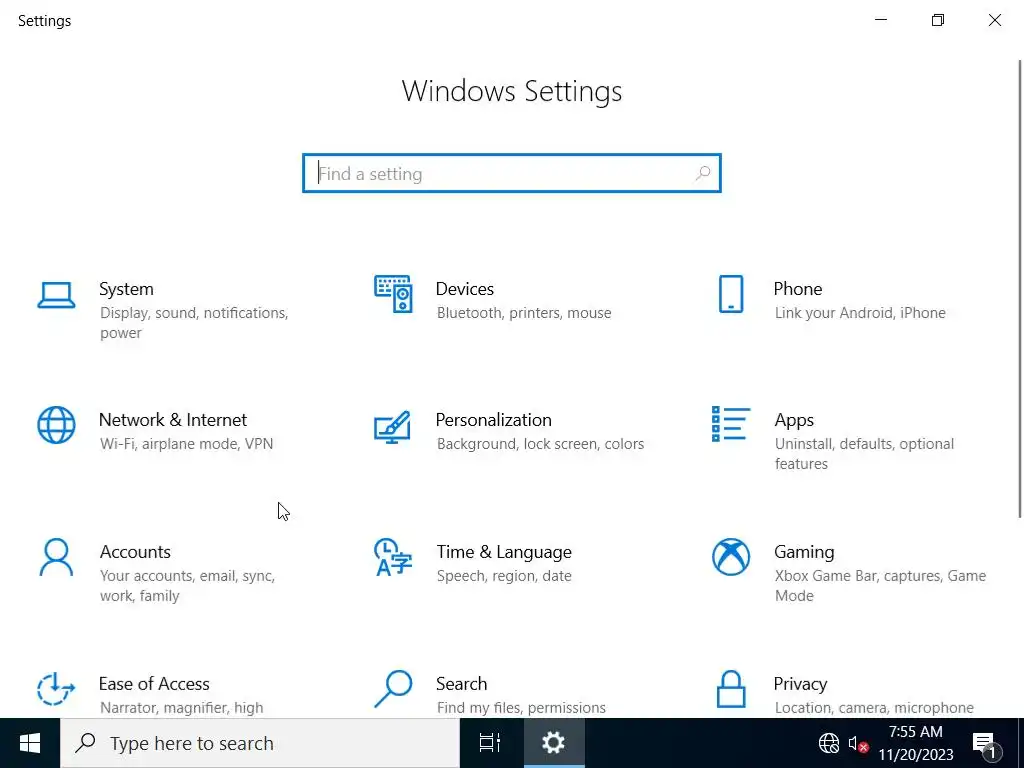Click 'Uninstall, defaults, optional features' description
The image size is (1024, 768).
[x=865, y=454]
